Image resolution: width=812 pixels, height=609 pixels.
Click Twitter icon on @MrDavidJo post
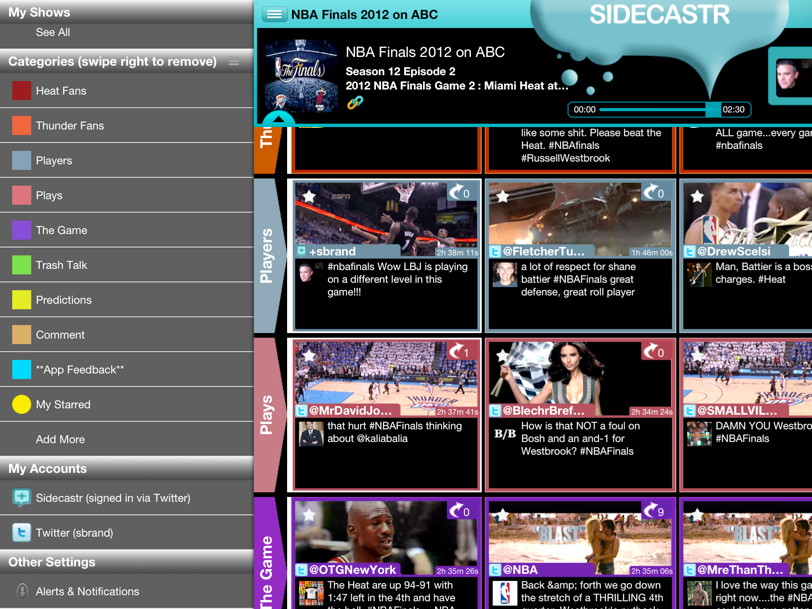301,411
